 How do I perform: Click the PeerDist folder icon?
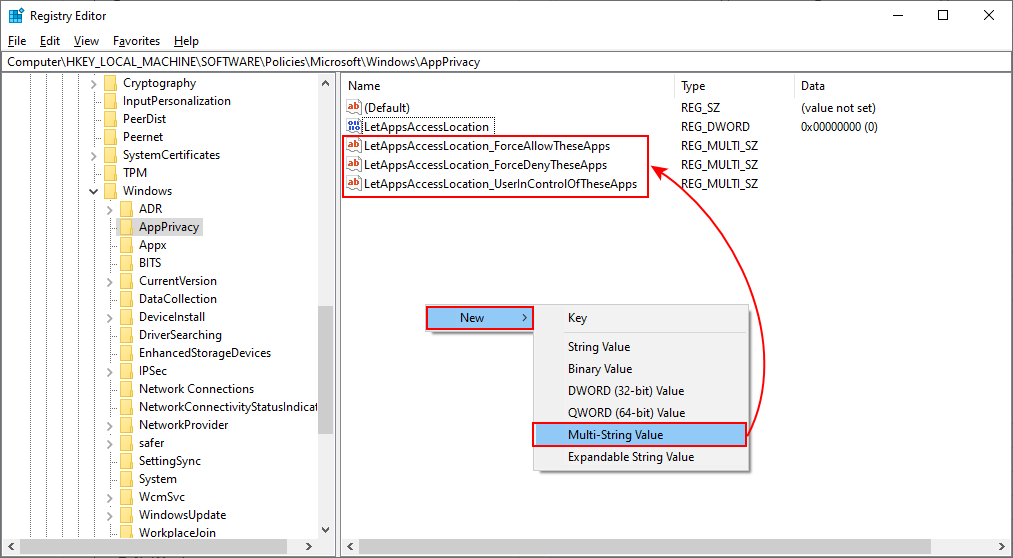(110, 119)
